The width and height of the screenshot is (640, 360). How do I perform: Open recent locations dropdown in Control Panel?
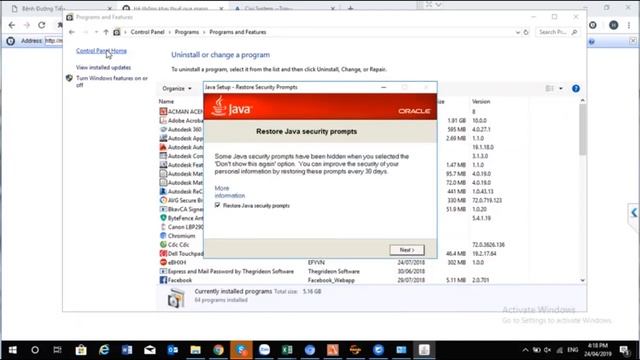click(x=96, y=32)
